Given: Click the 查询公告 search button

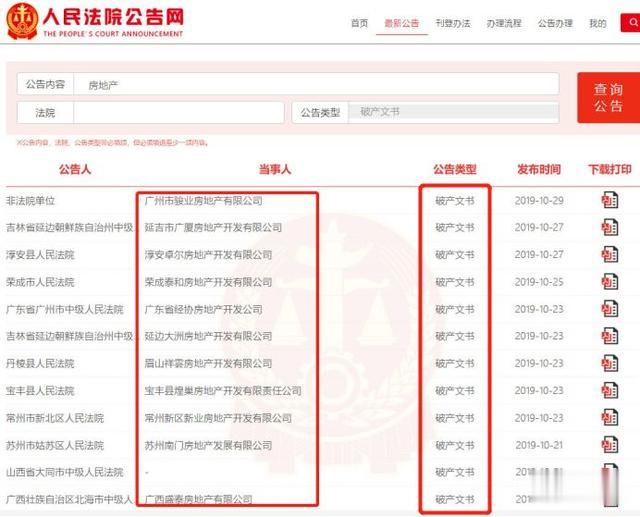Looking at the screenshot, I should pos(609,98).
